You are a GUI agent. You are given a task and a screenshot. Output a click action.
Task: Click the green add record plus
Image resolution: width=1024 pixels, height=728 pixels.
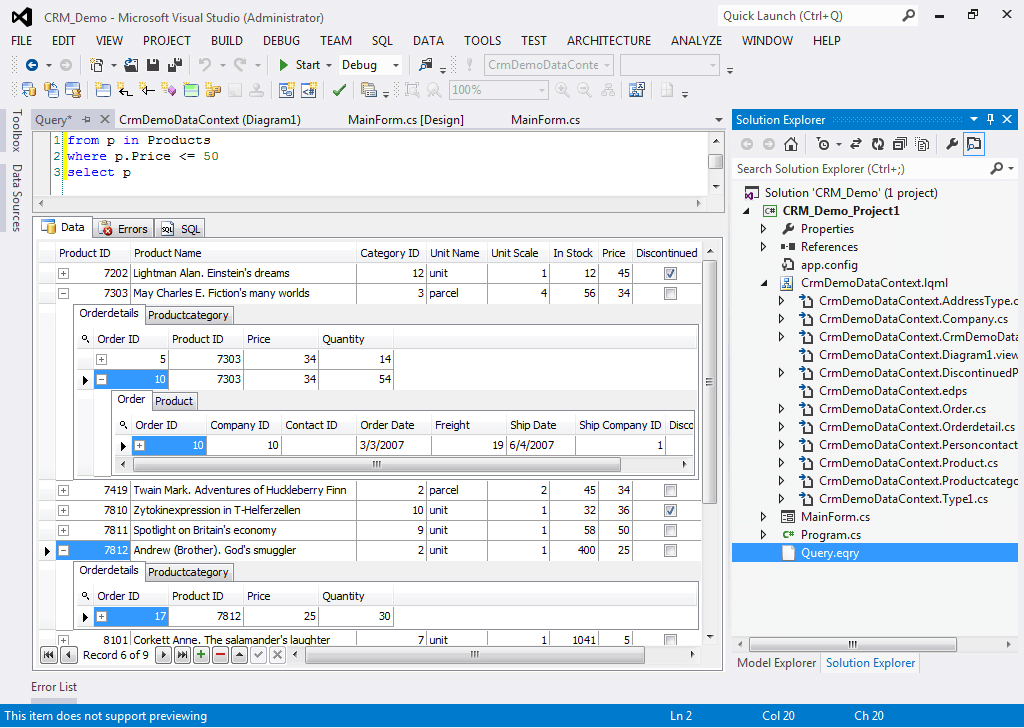pos(202,655)
